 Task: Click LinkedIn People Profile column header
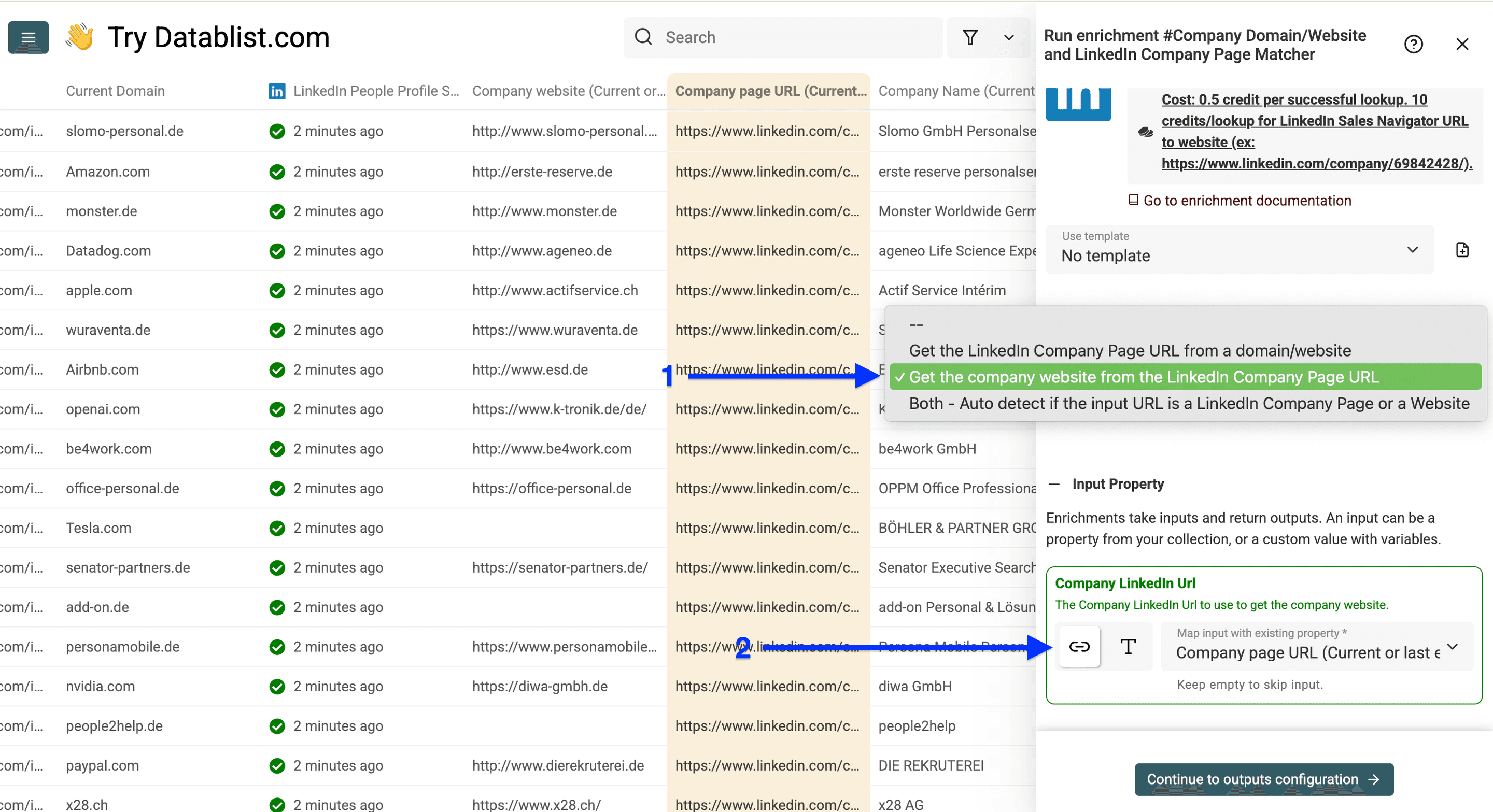click(x=375, y=91)
